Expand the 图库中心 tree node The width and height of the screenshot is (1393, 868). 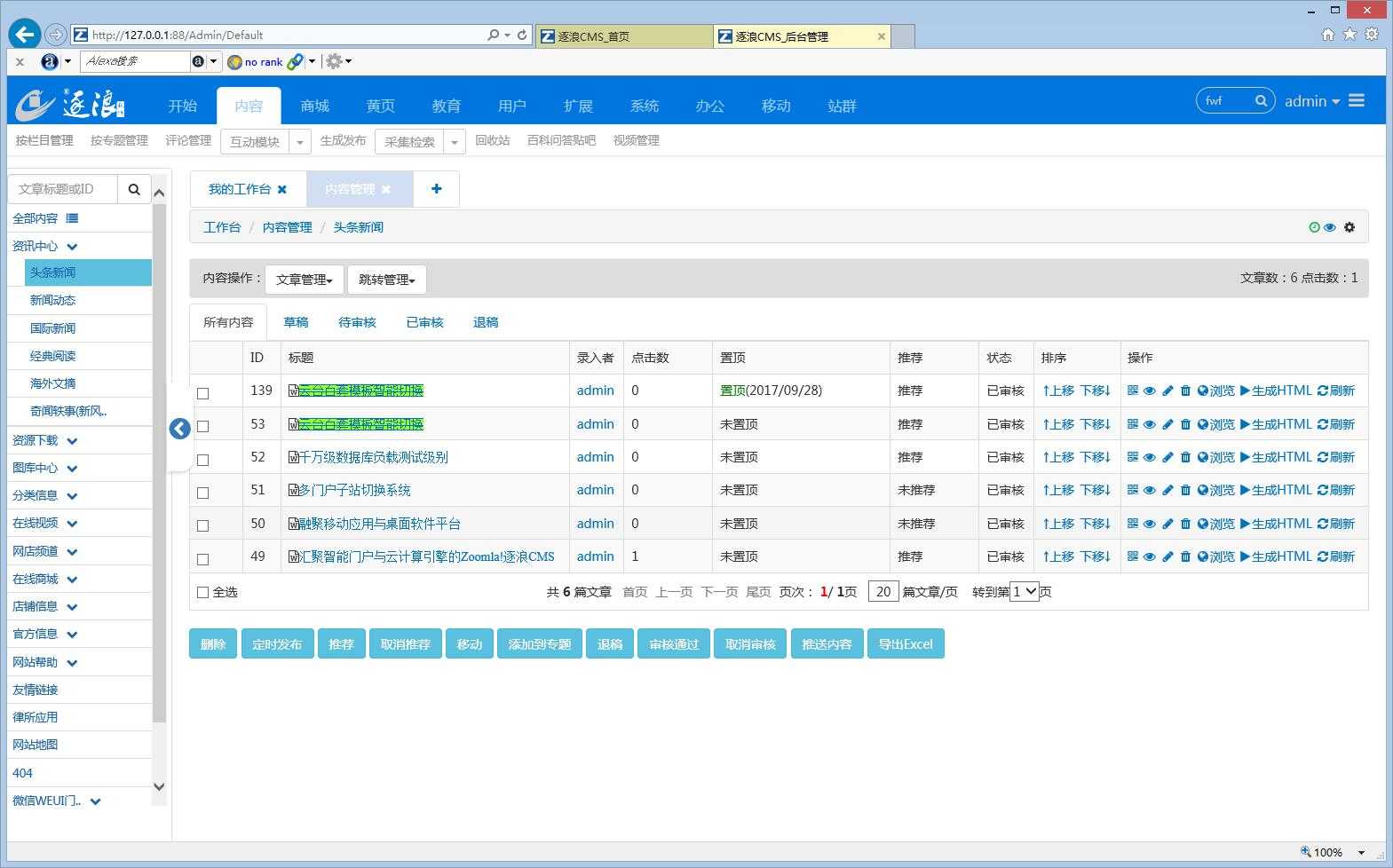[x=72, y=468]
